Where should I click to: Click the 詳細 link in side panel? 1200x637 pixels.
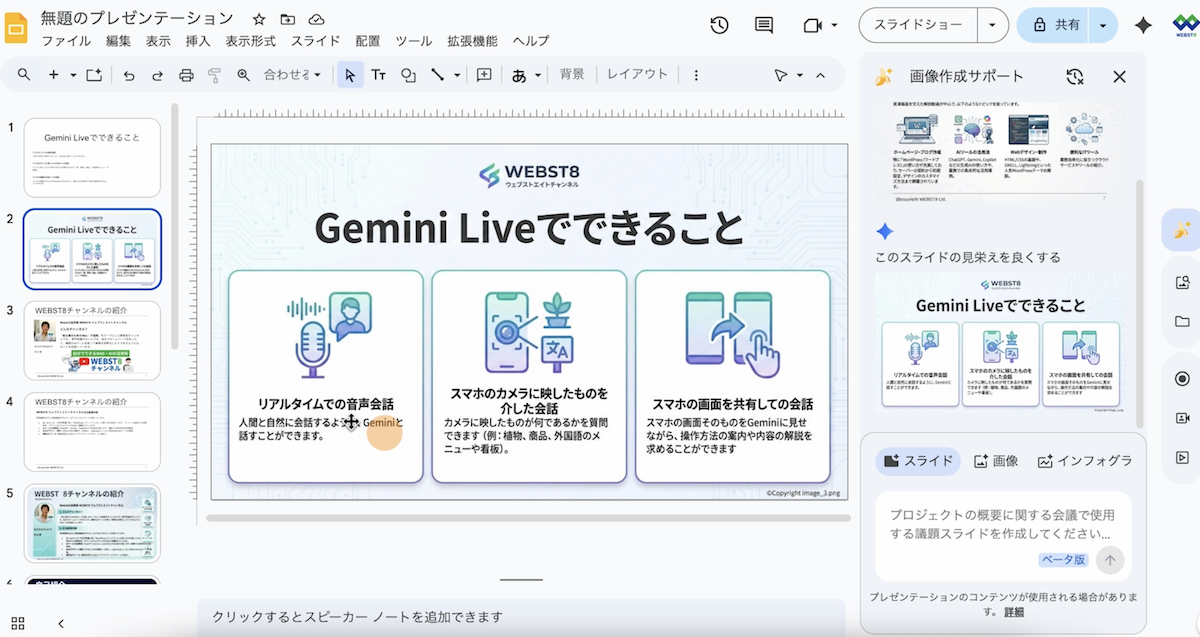pyautogui.click(x=1014, y=612)
